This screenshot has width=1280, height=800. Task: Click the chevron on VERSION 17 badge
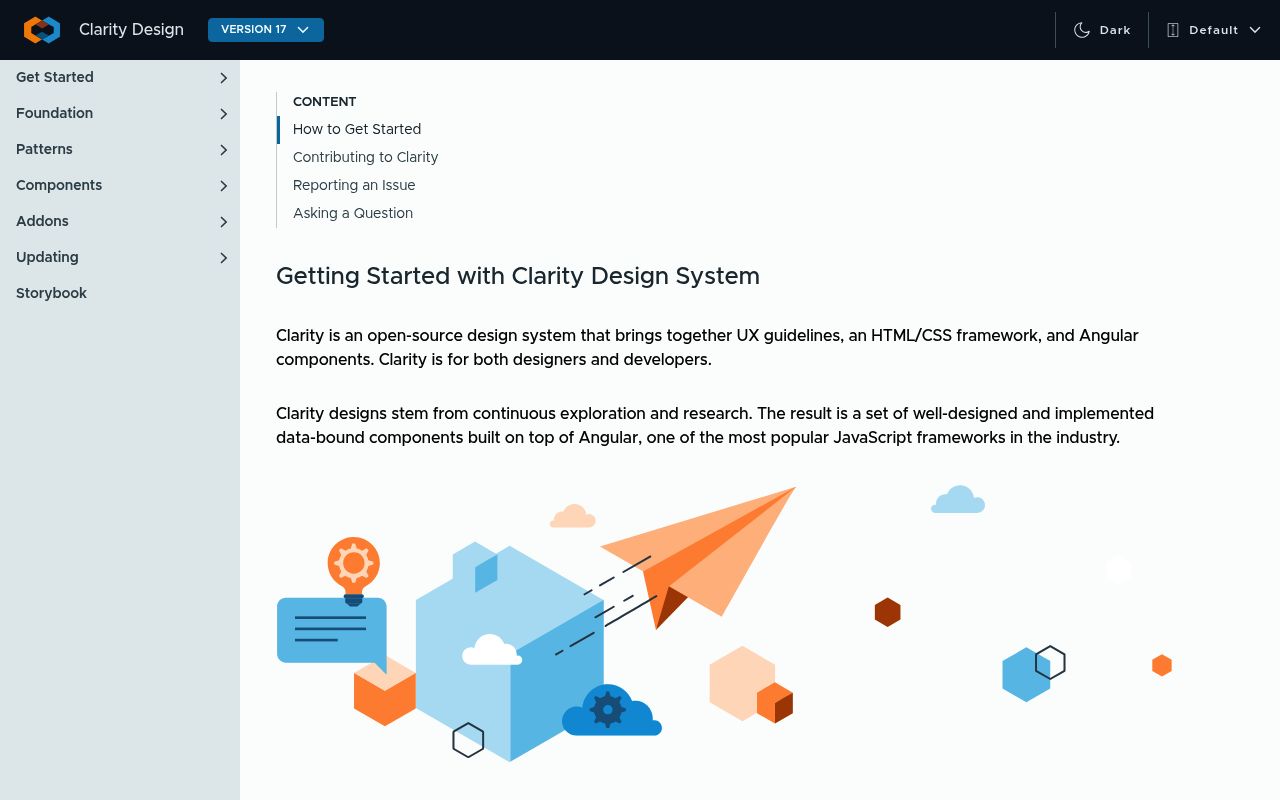tap(303, 30)
